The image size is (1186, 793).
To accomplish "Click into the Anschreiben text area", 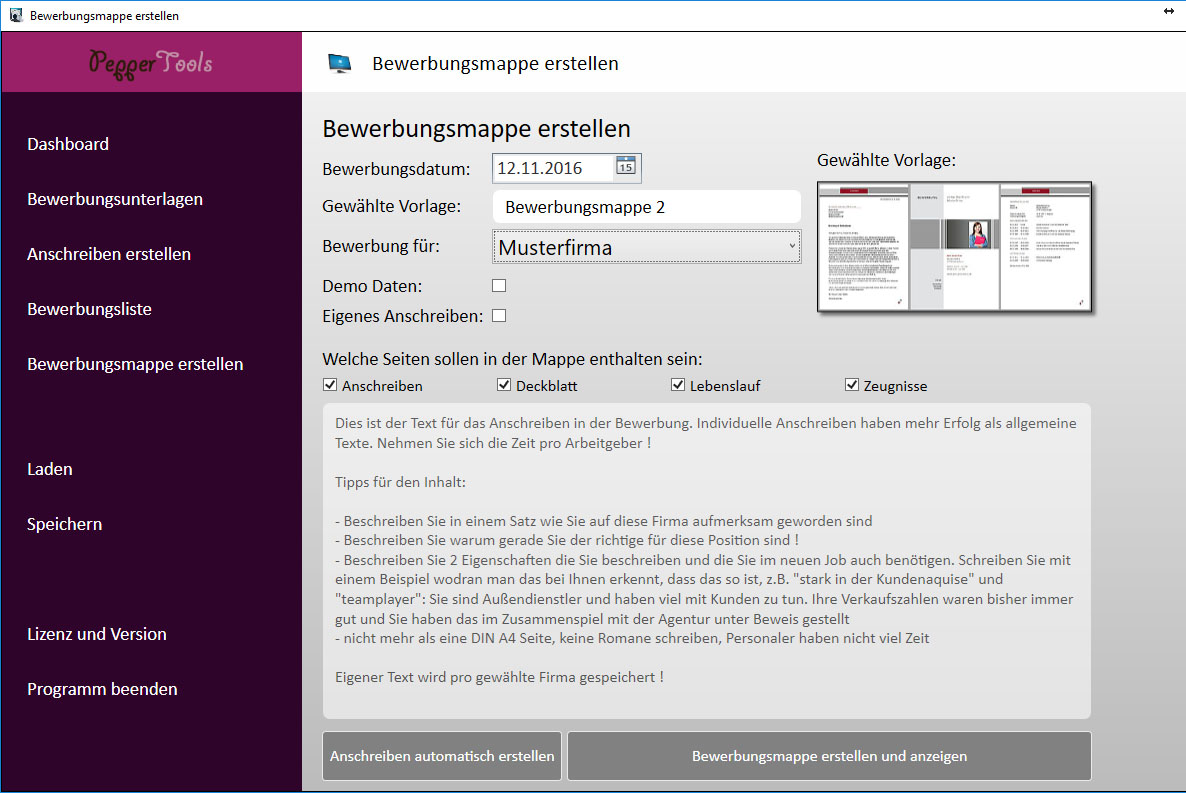I will click(x=706, y=561).
